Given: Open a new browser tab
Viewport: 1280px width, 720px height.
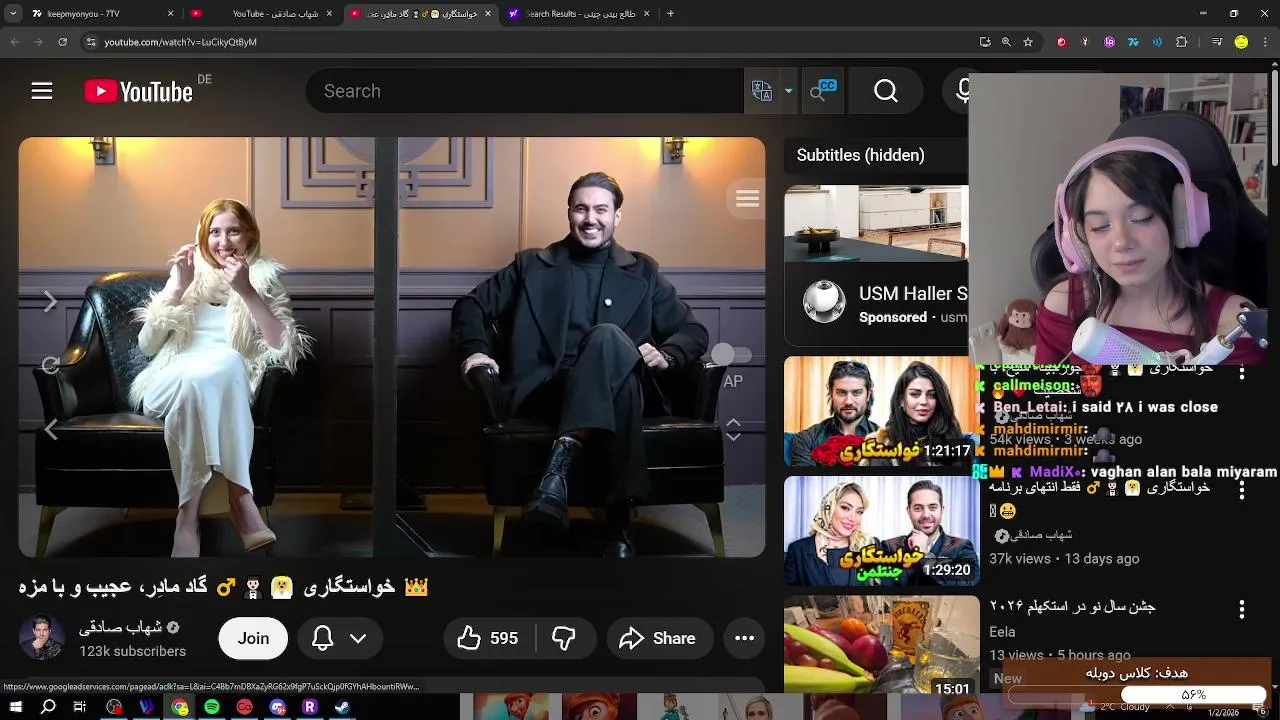Looking at the screenshot, I should 670,14.
